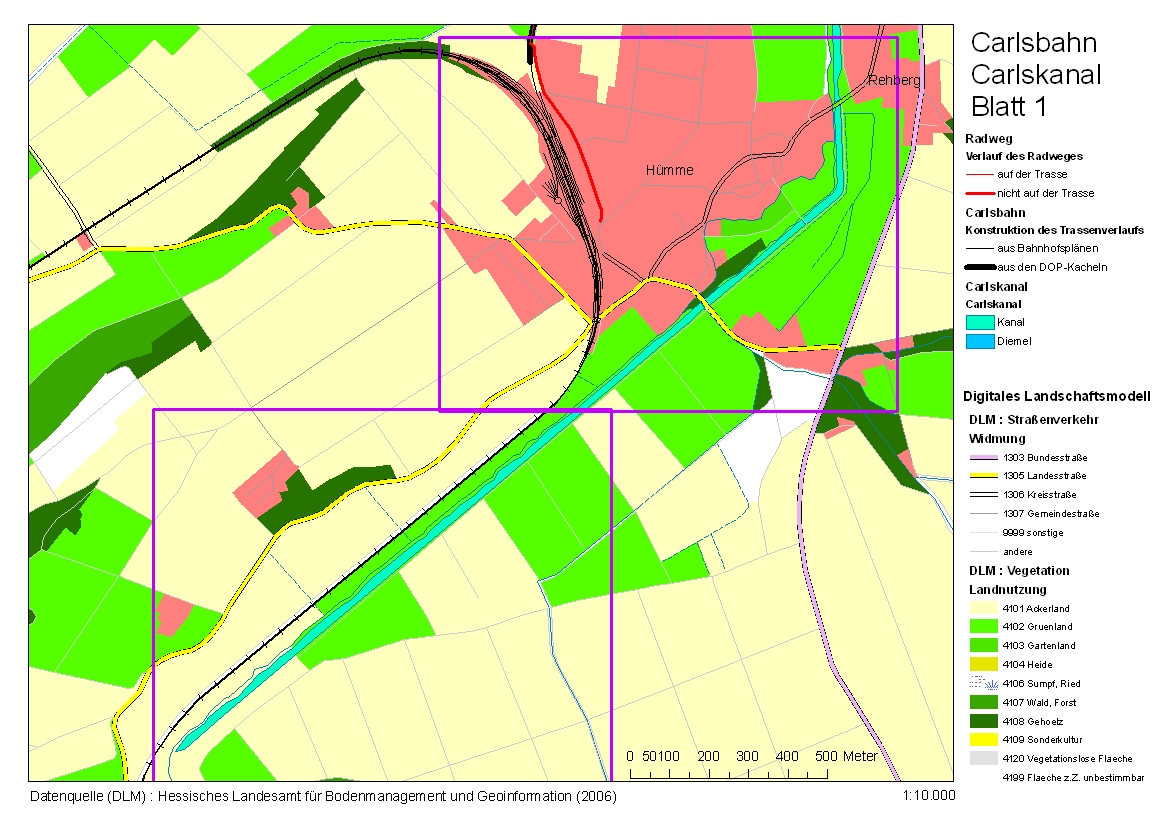1169x827 pixels.
Task: Click the Hümme town label on map
Action: click(x=669, y=171)
